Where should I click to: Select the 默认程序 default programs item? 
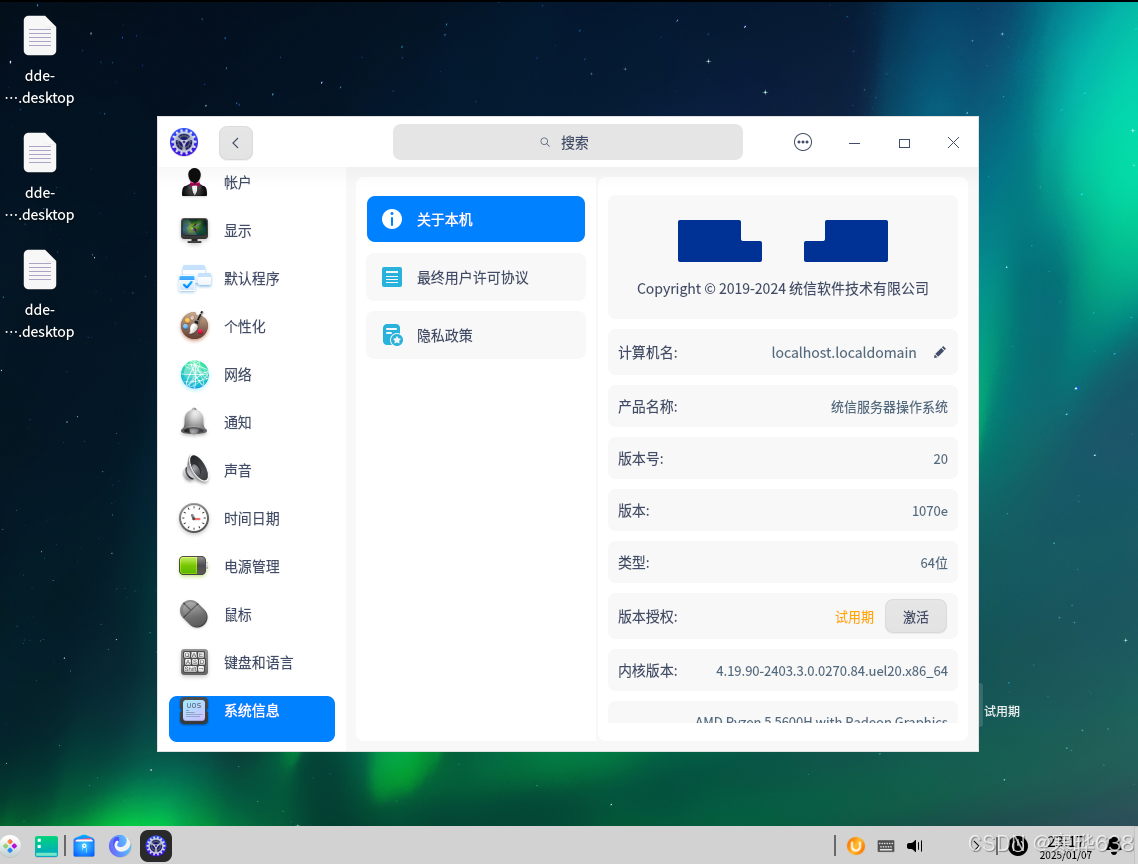click(252, 279)
